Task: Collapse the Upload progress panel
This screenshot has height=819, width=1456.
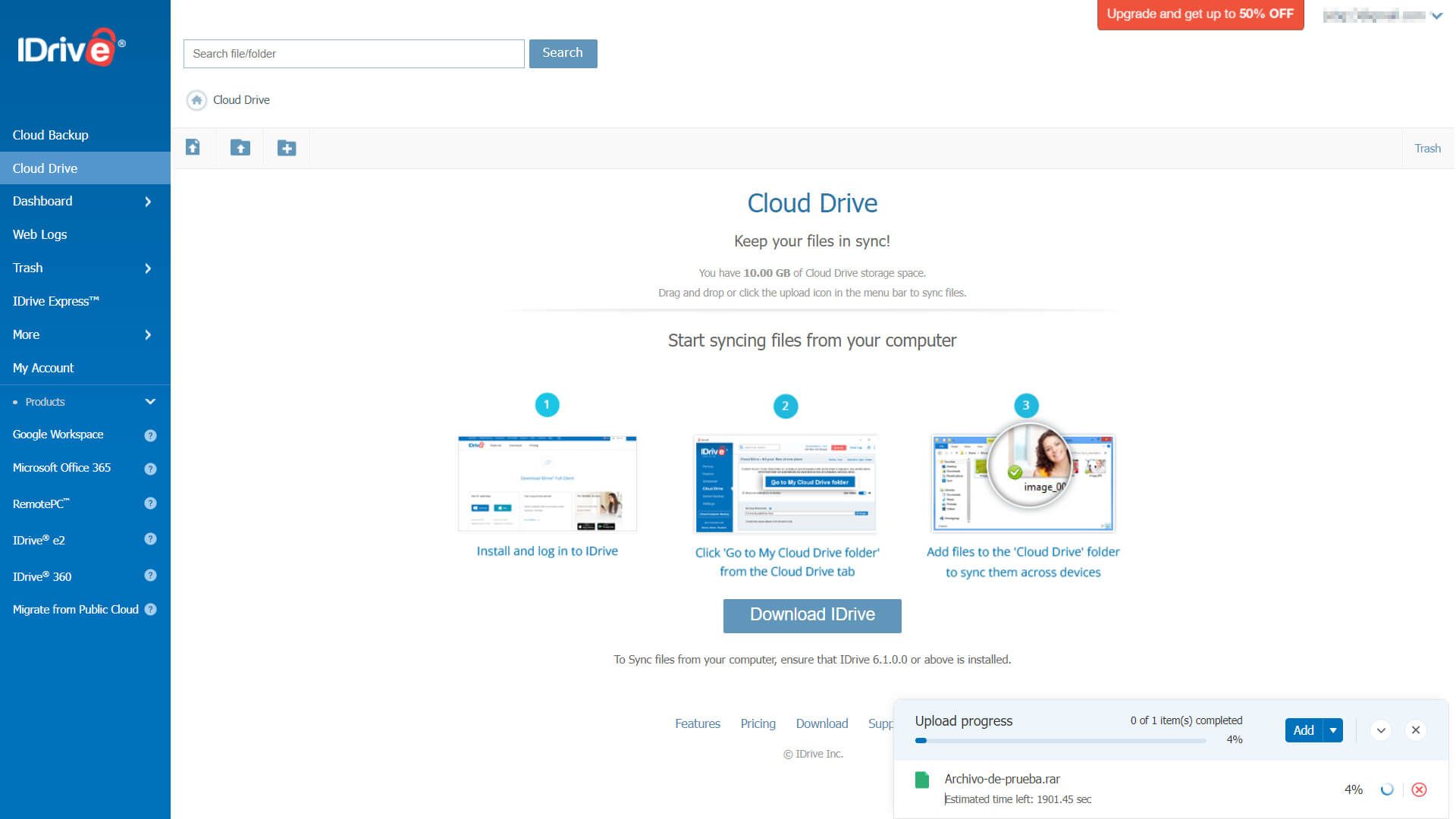Action: tap(1381, 730)
